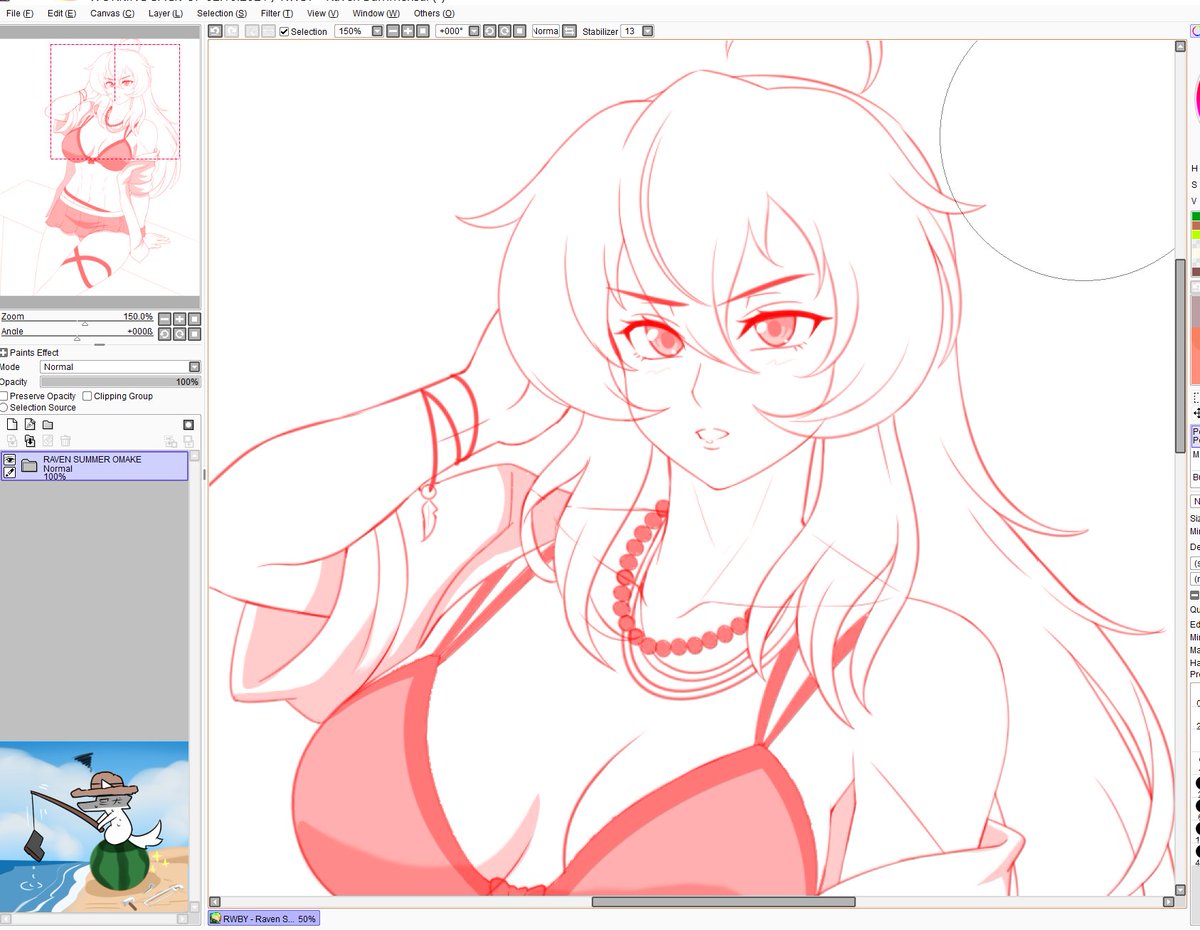Click the vertical canvas scrollbar

click(1180, 355)
